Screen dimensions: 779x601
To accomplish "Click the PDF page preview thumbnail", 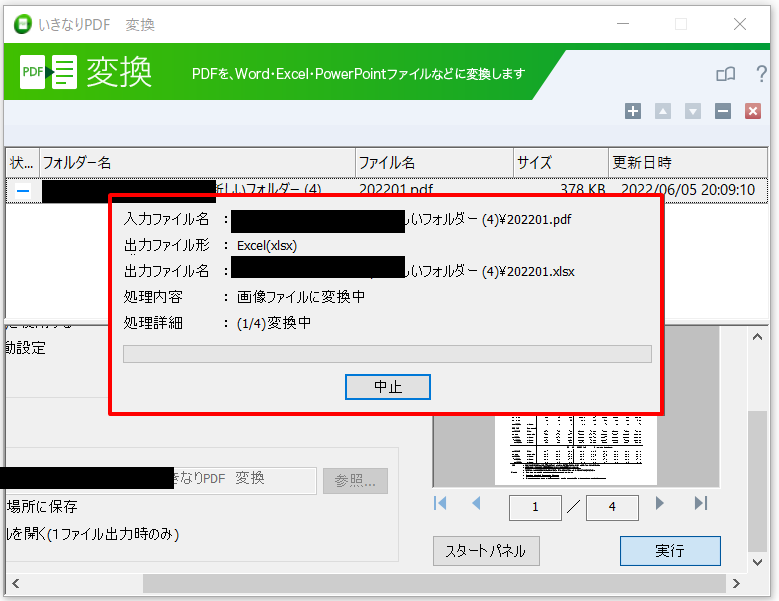I will 576,450.
